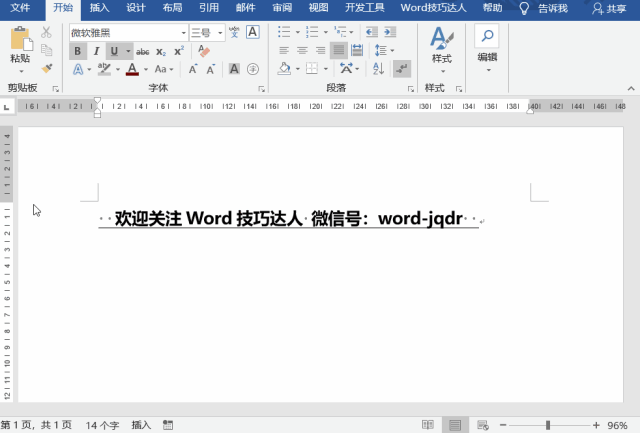
Task: Click the borders icon
Action: coord(312,69)
